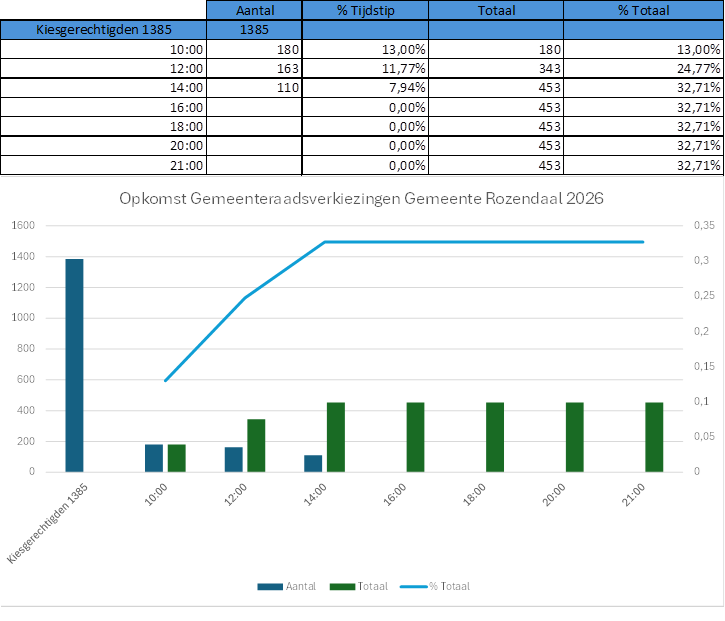Image resolution: width=725 pixels, height=621 pixels.
Task: Click the cell containing value 1385
Action: point(255,29)
